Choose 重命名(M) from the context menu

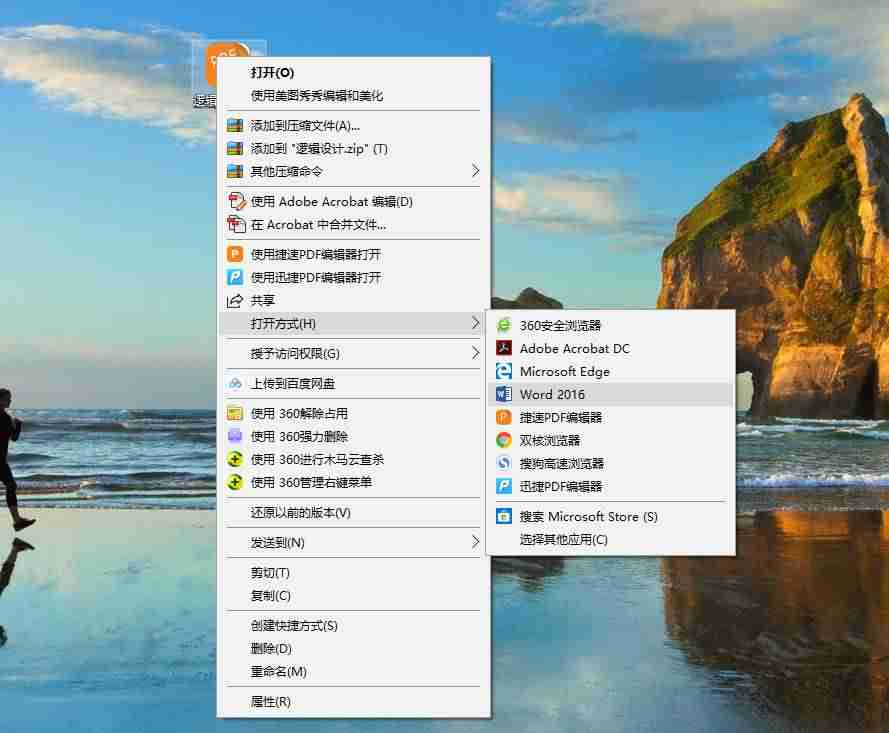tap(353, 671)
